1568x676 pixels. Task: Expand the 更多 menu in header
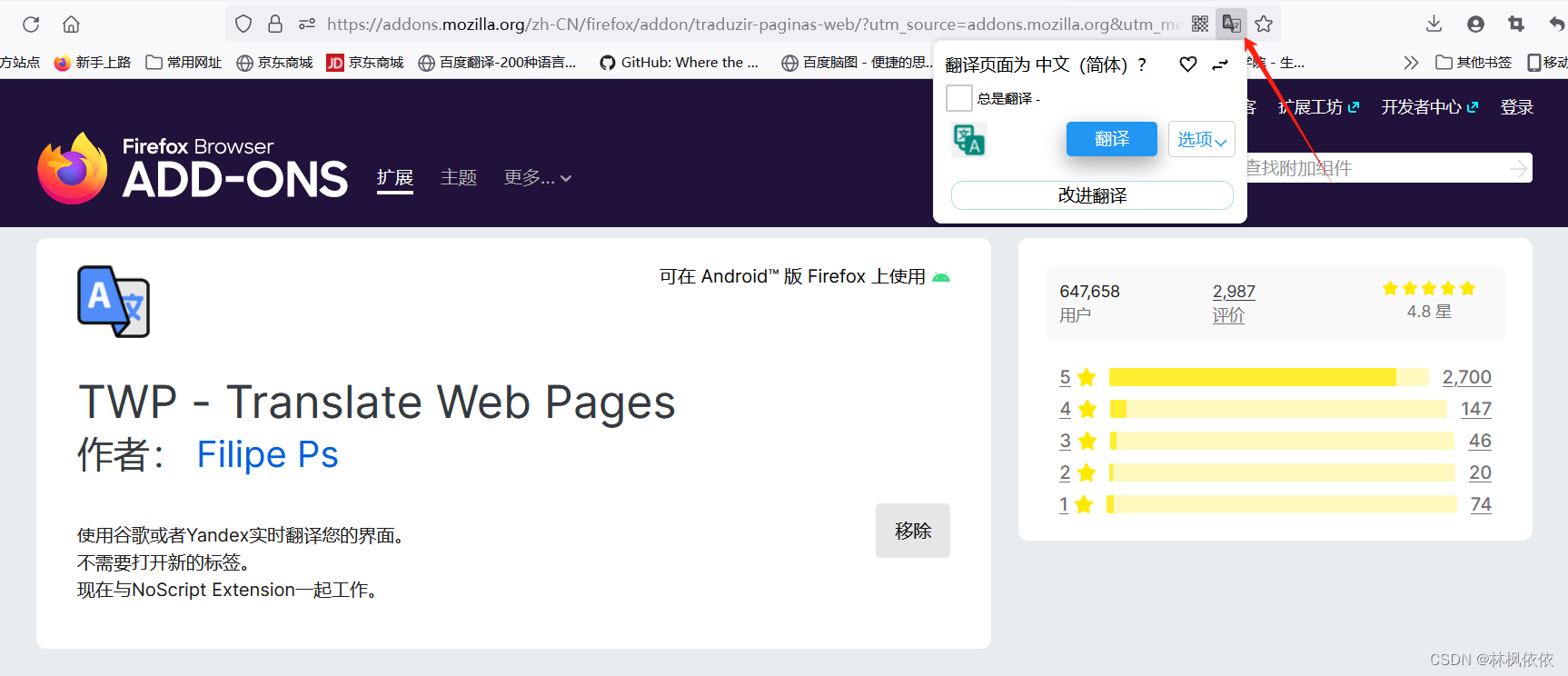coord(538,178)
